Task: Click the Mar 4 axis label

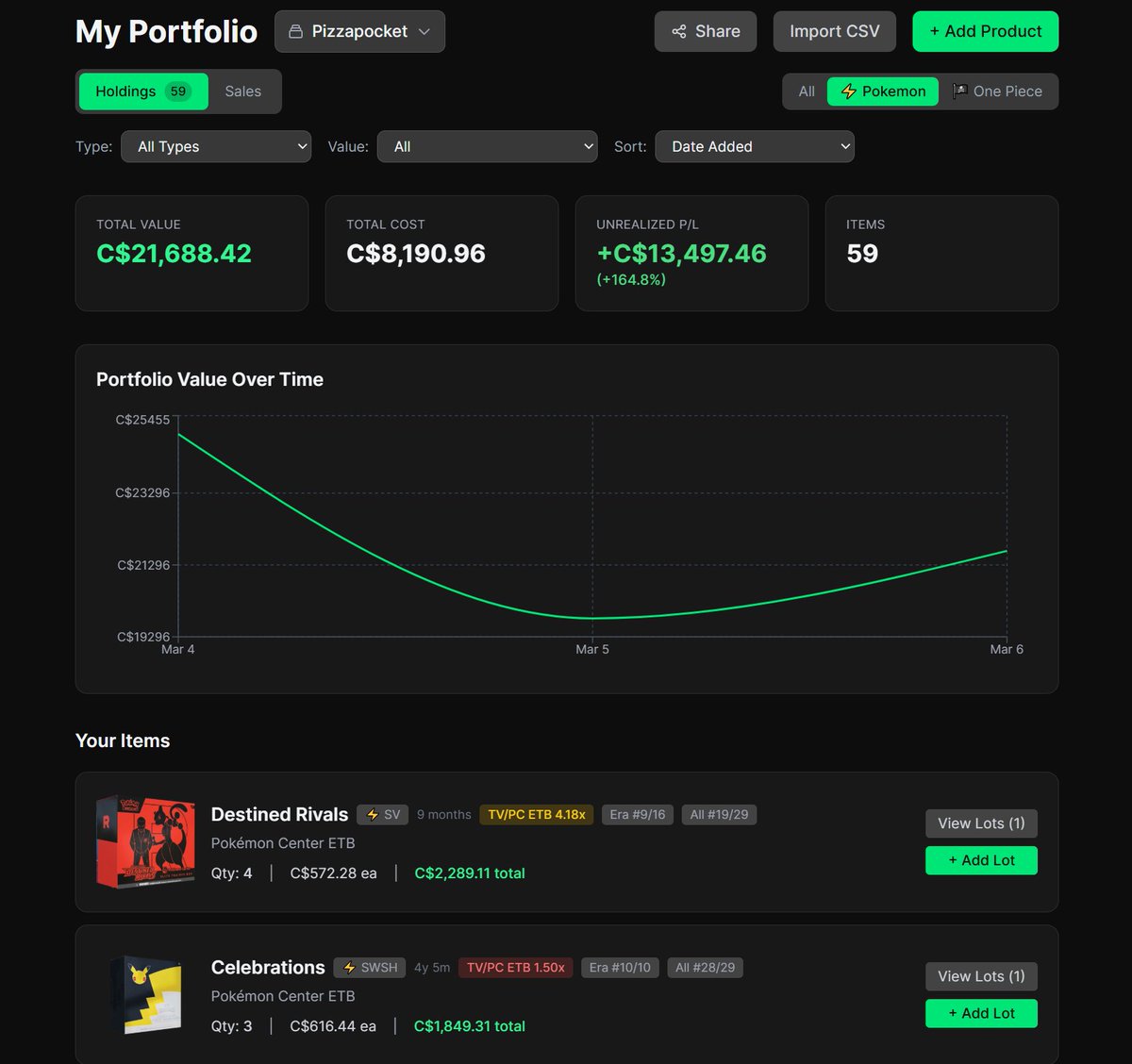Action: [x=178, y=649]
